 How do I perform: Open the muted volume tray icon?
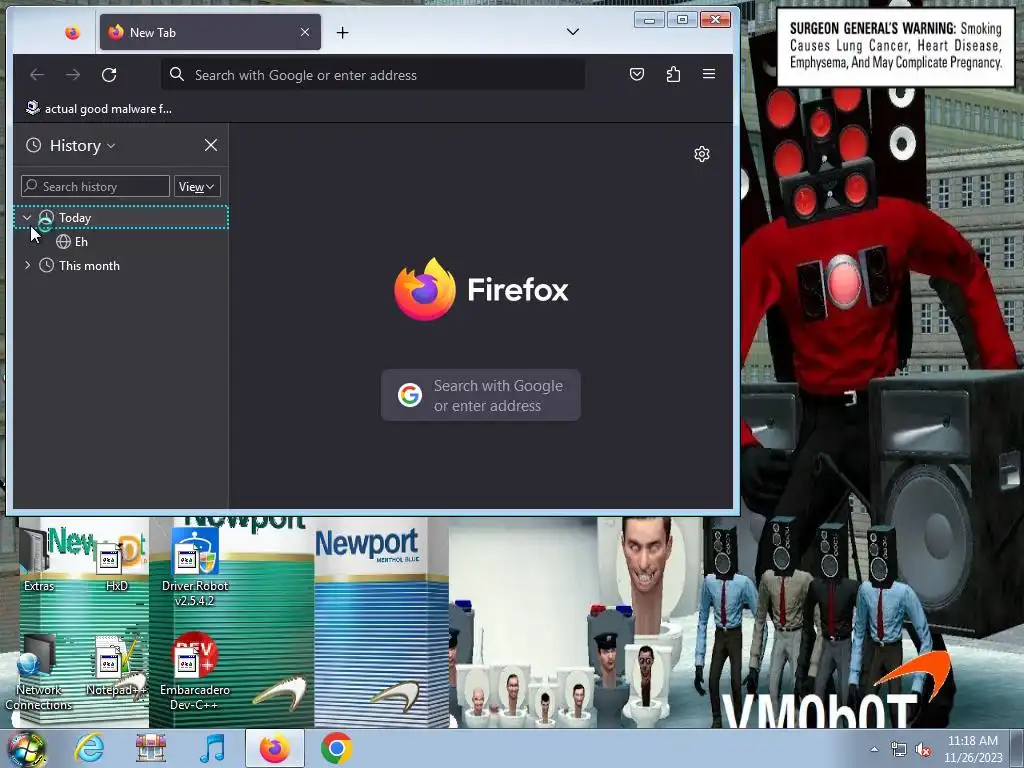923,750
